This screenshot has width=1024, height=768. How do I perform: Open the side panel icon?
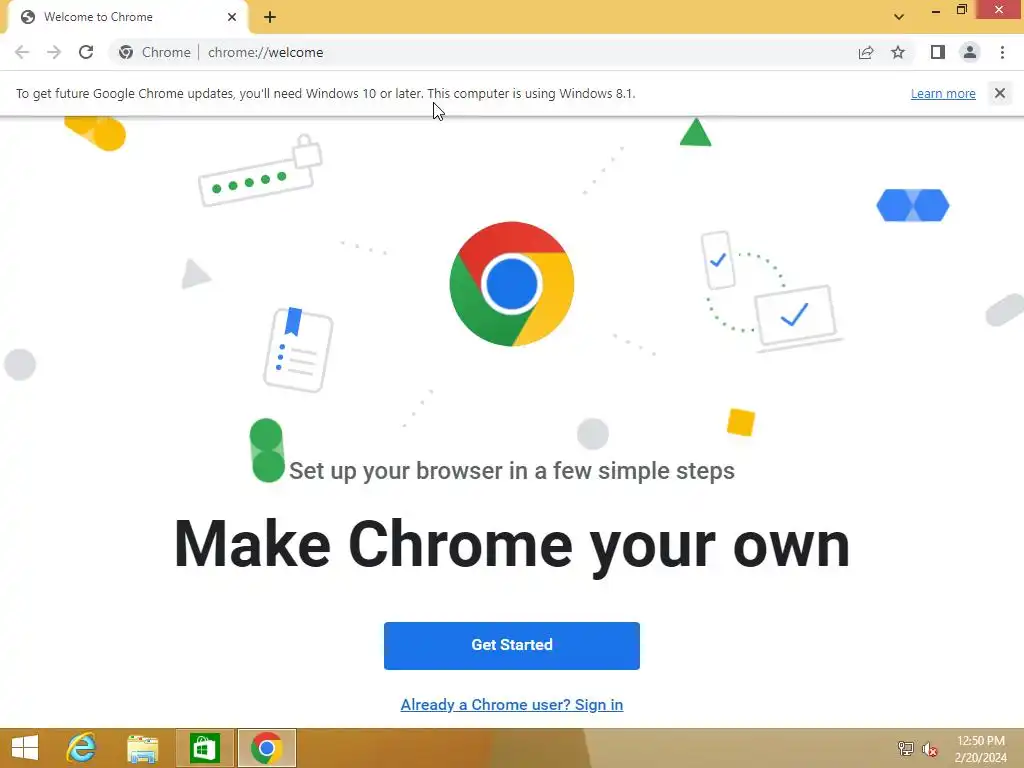[x=938, y=52]
